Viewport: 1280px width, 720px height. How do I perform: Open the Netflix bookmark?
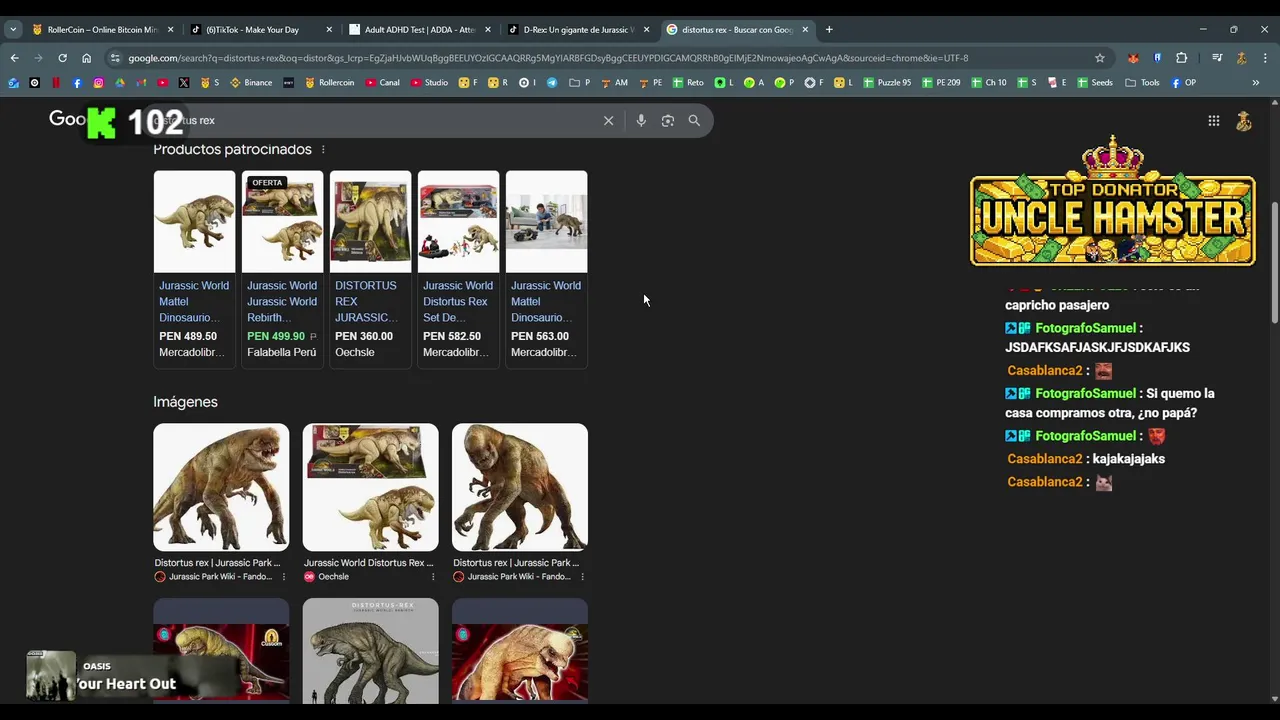(x=56, y=83)
